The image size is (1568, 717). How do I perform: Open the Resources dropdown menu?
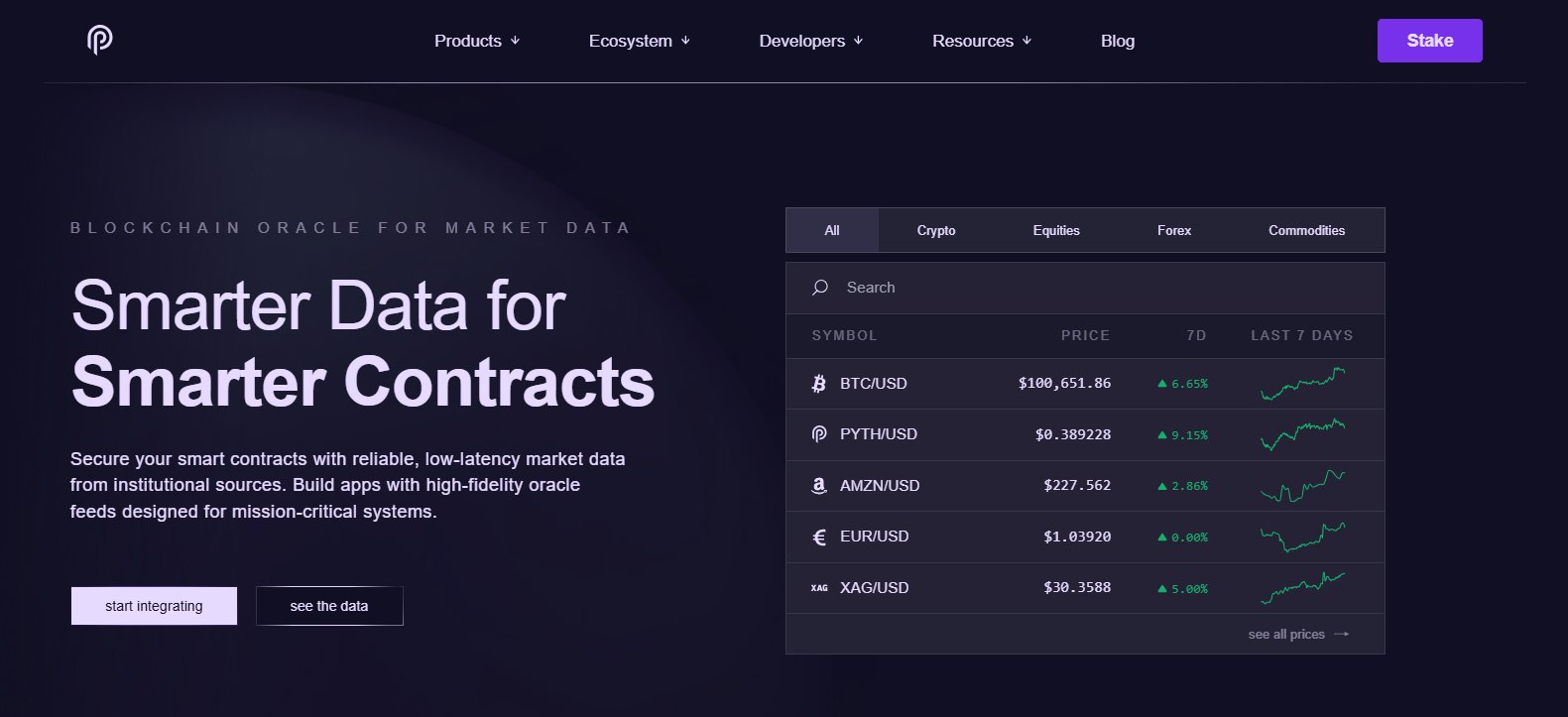pos(982,41)
